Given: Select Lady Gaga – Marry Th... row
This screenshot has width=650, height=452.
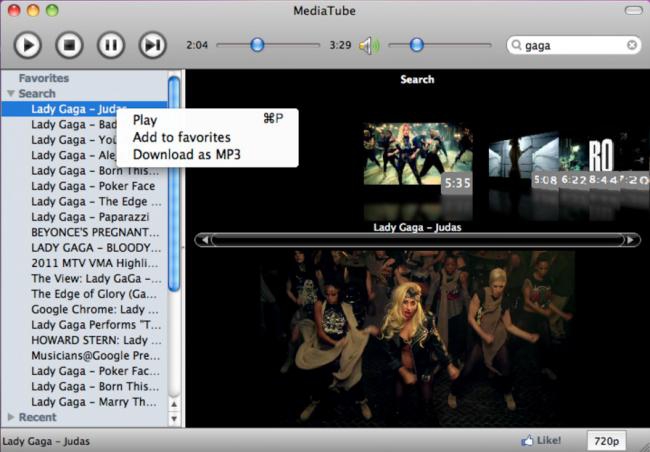Looking at the screenshot, I should coord(84,401).
